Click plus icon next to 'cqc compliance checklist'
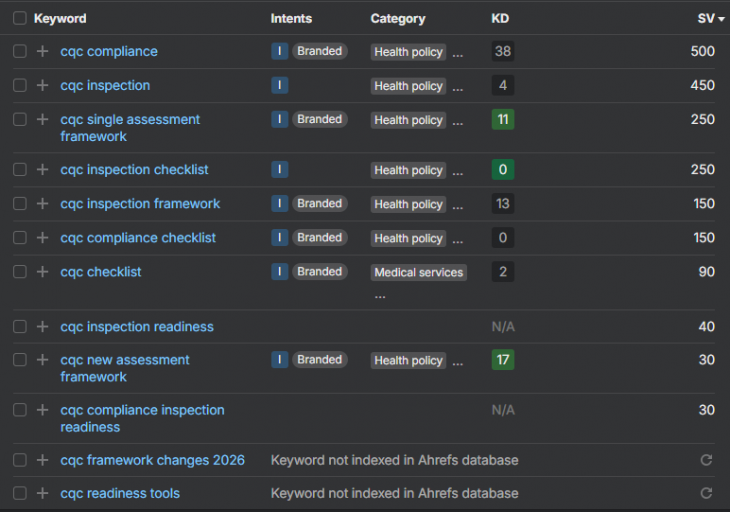 tap(42, 237)
